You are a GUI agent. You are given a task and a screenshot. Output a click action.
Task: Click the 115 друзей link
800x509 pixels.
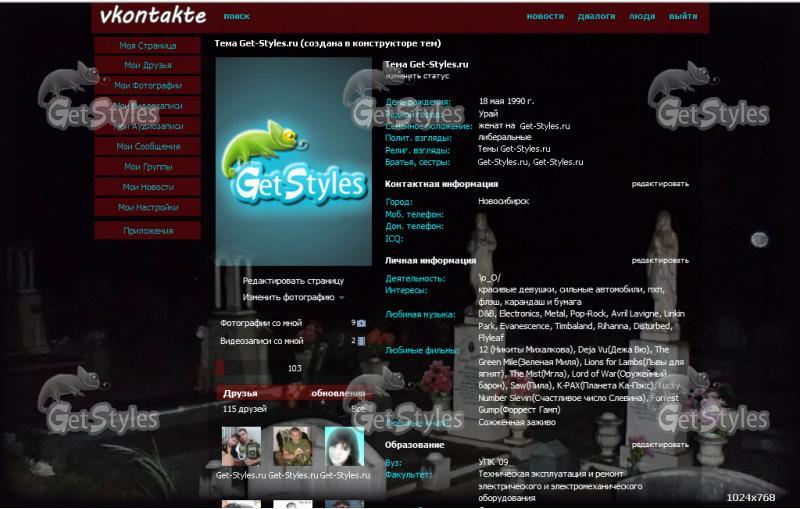coord(244,409)
